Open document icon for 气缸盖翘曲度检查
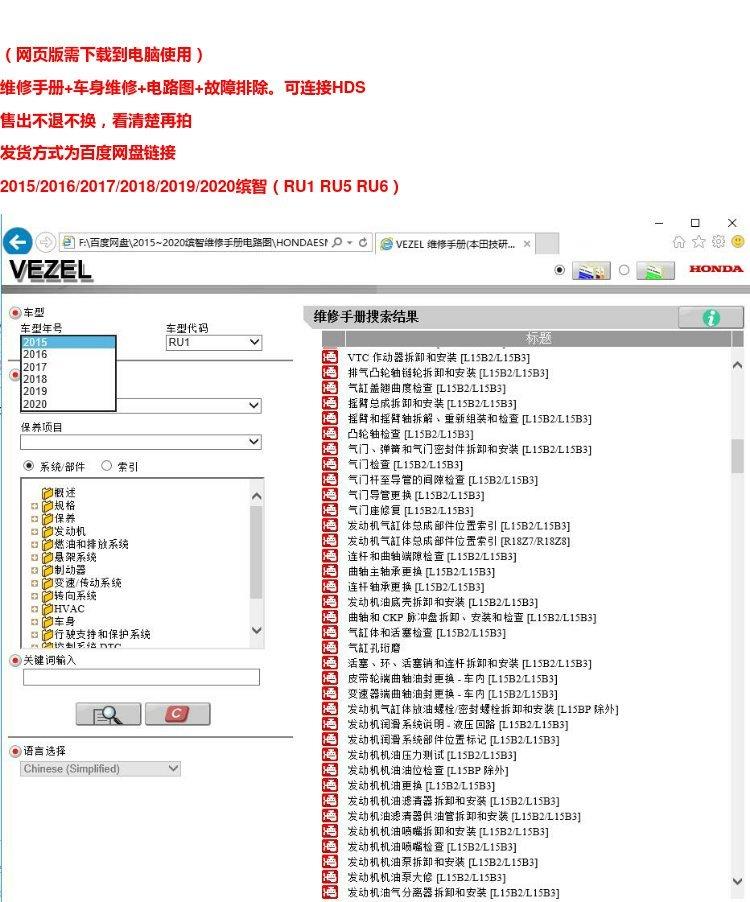Screen dimensions: 750x902 tap(330, 388)
